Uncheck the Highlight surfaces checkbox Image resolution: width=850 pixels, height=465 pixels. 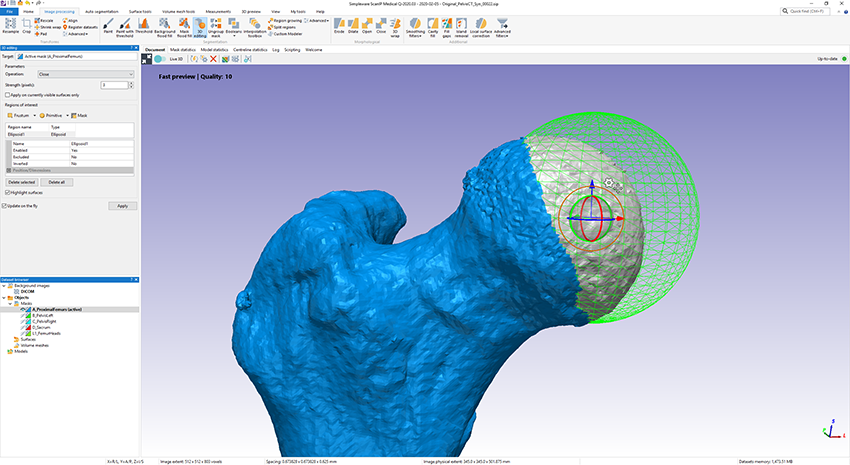coord(5,192)
